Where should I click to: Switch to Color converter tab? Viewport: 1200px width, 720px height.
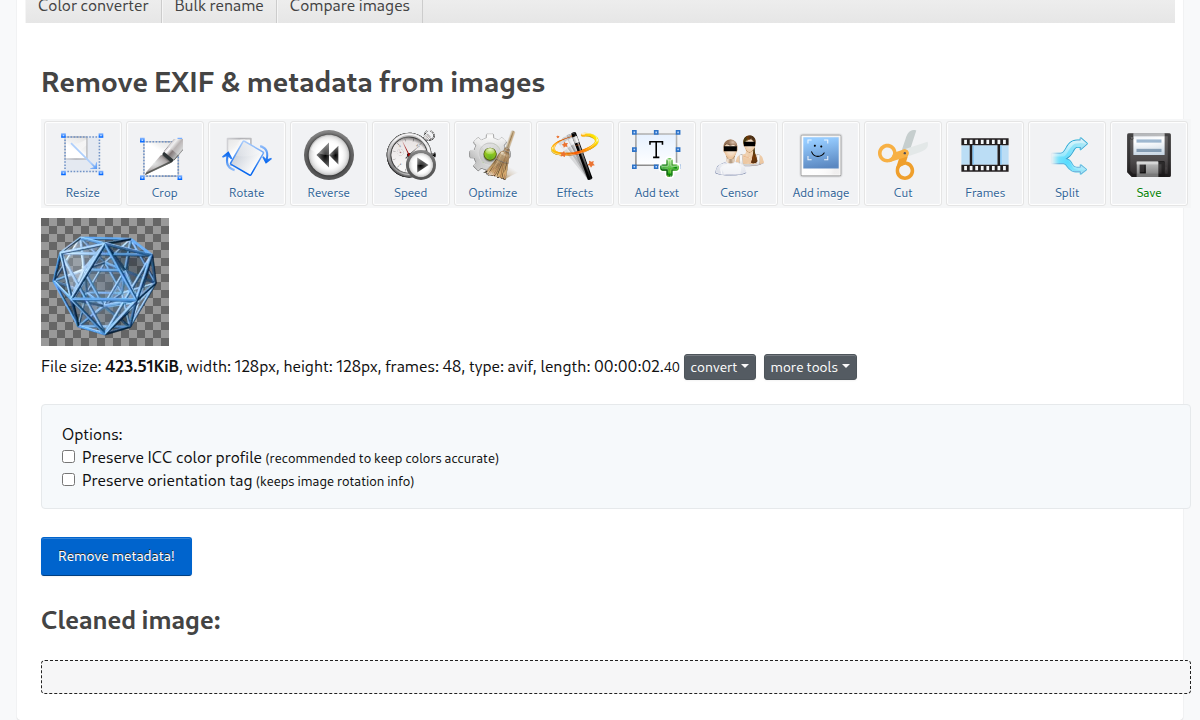[93, 8]
